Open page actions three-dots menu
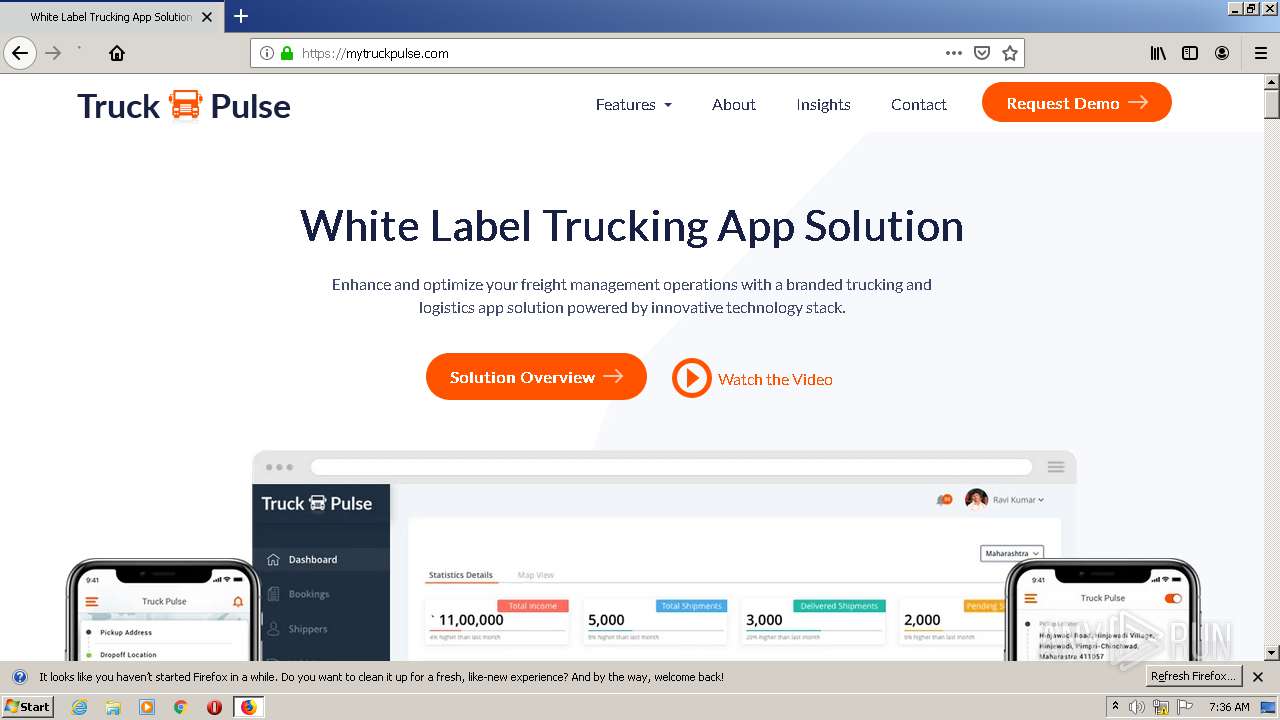 point(953,53)
